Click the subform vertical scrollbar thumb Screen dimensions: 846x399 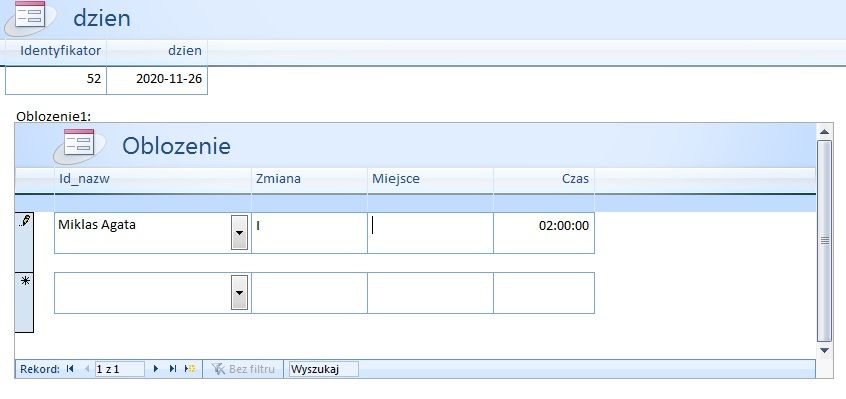824,241
